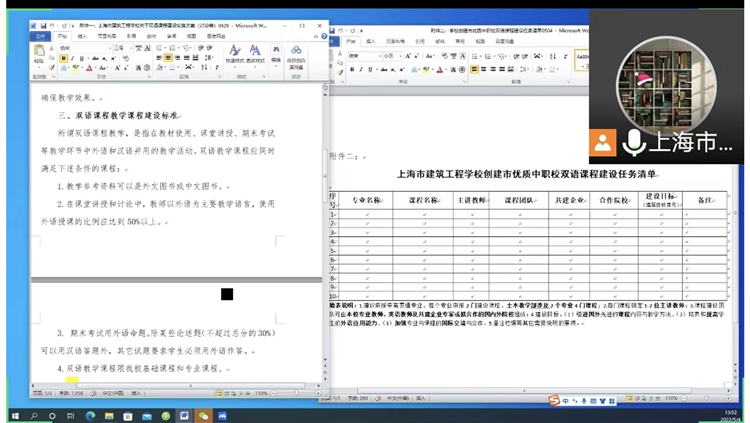
Task: Open the 页面布局 tab in 任务清单 window
Action: click(x=395, y=42)
